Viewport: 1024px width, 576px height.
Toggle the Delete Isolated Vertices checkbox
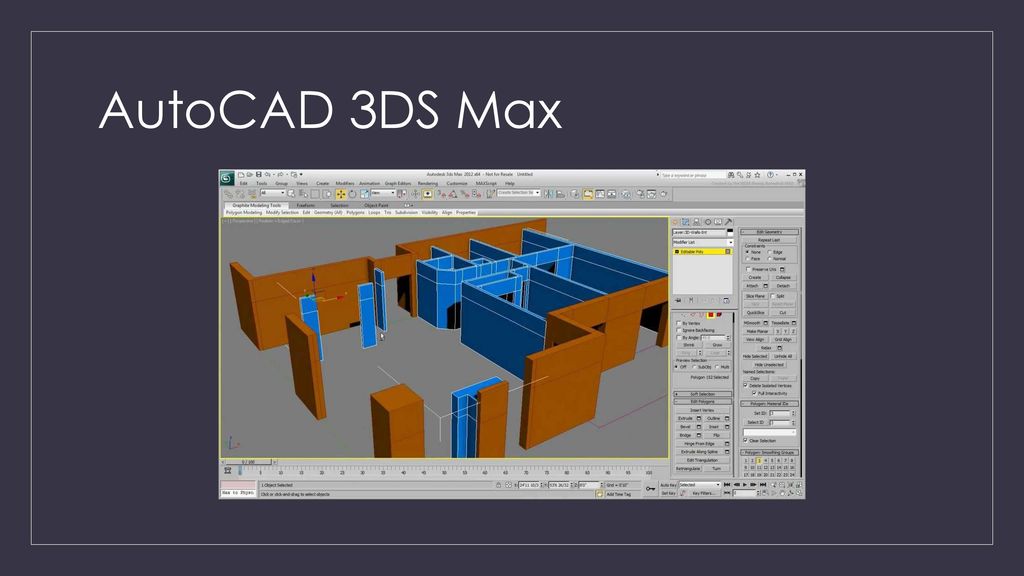pos(746,385)
